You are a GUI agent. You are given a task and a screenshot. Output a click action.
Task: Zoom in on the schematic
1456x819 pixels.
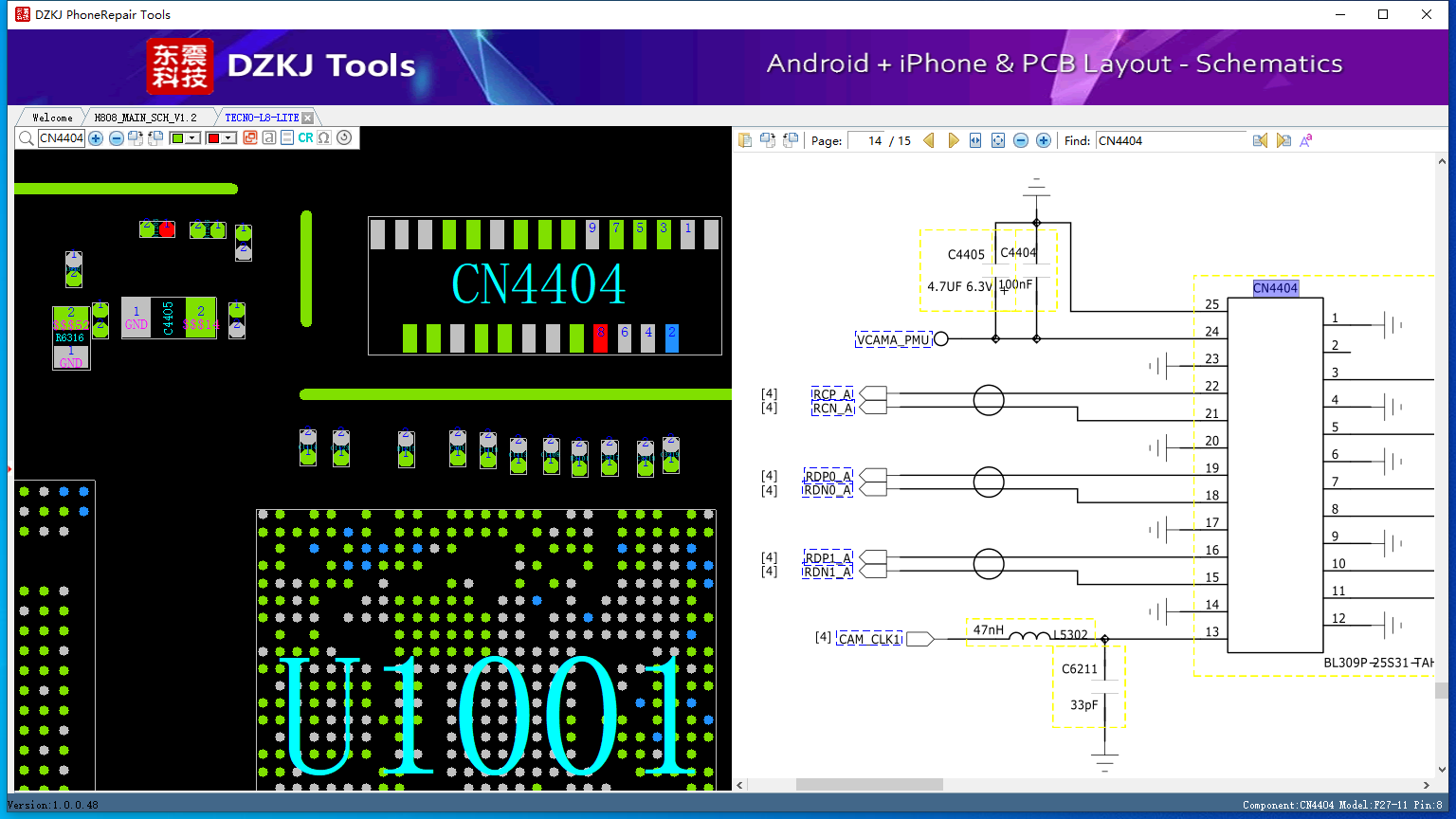1044,140
